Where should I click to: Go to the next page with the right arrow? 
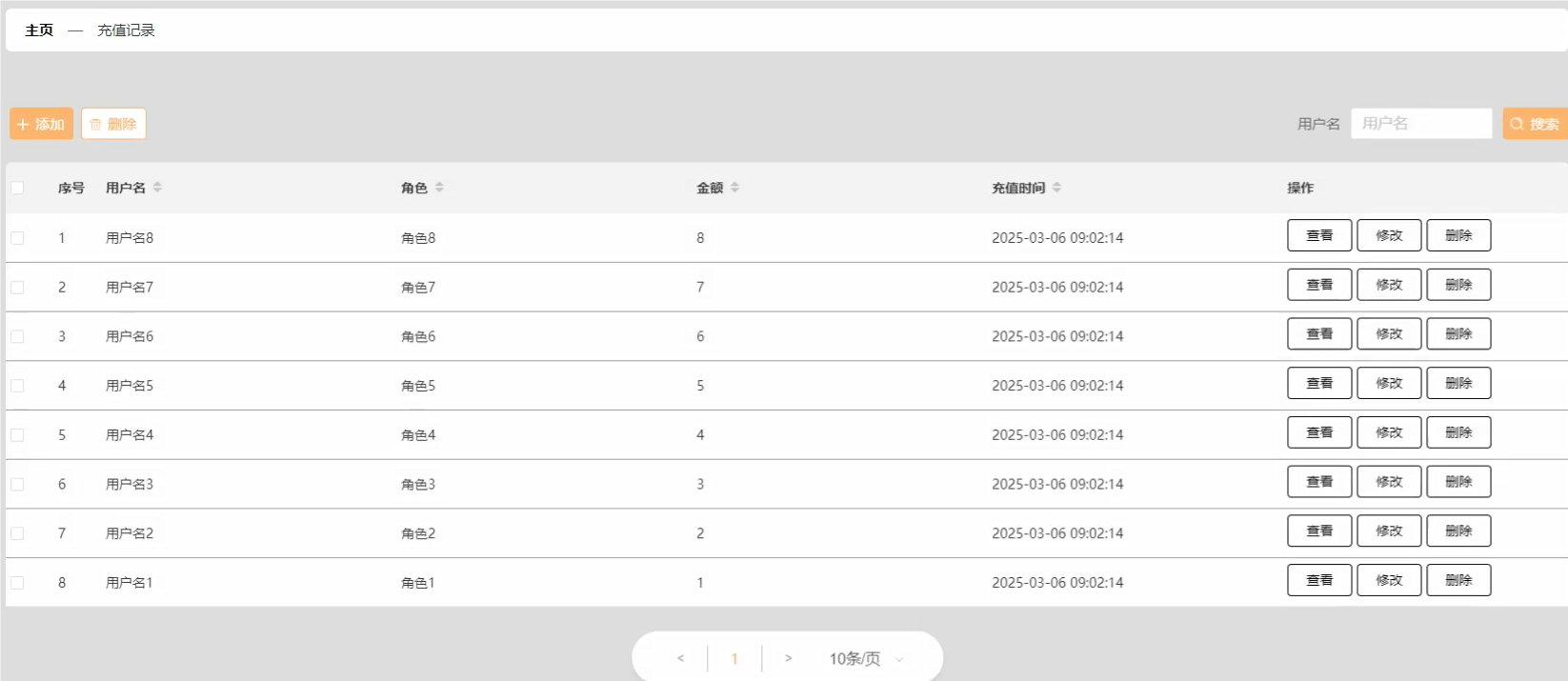pos(788,658)
